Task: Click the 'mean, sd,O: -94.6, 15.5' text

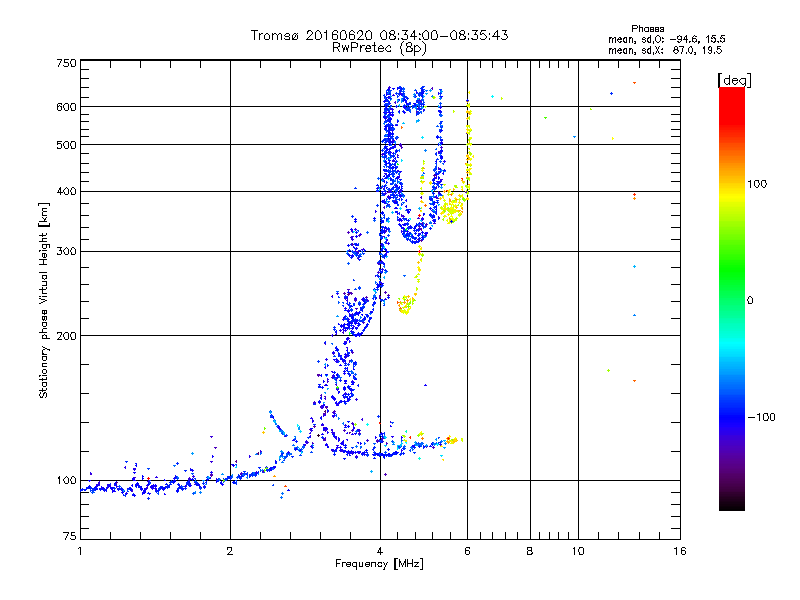Action: [666, 39]
